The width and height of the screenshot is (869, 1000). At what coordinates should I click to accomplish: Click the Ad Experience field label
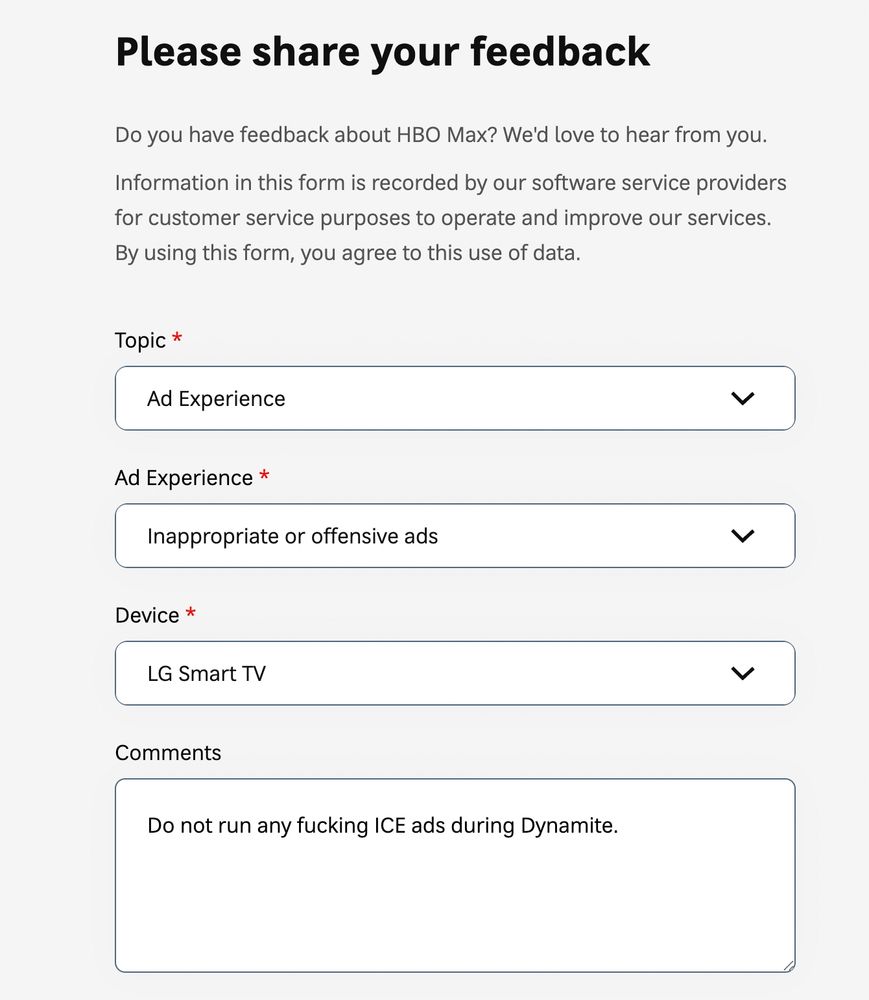(184, 478)
